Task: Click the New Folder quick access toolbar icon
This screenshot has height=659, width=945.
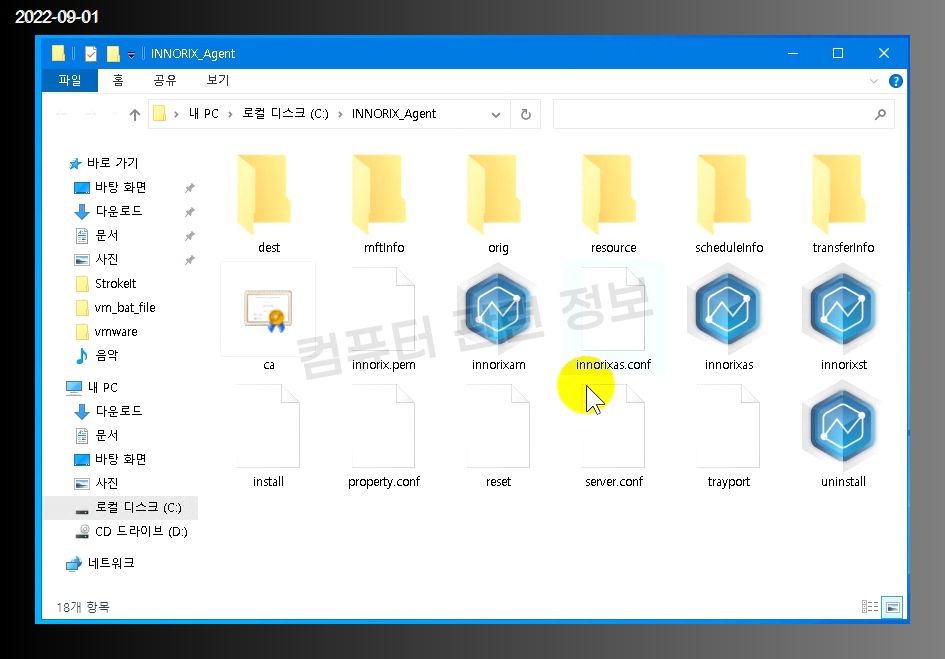Action: [x=113, y=54]
